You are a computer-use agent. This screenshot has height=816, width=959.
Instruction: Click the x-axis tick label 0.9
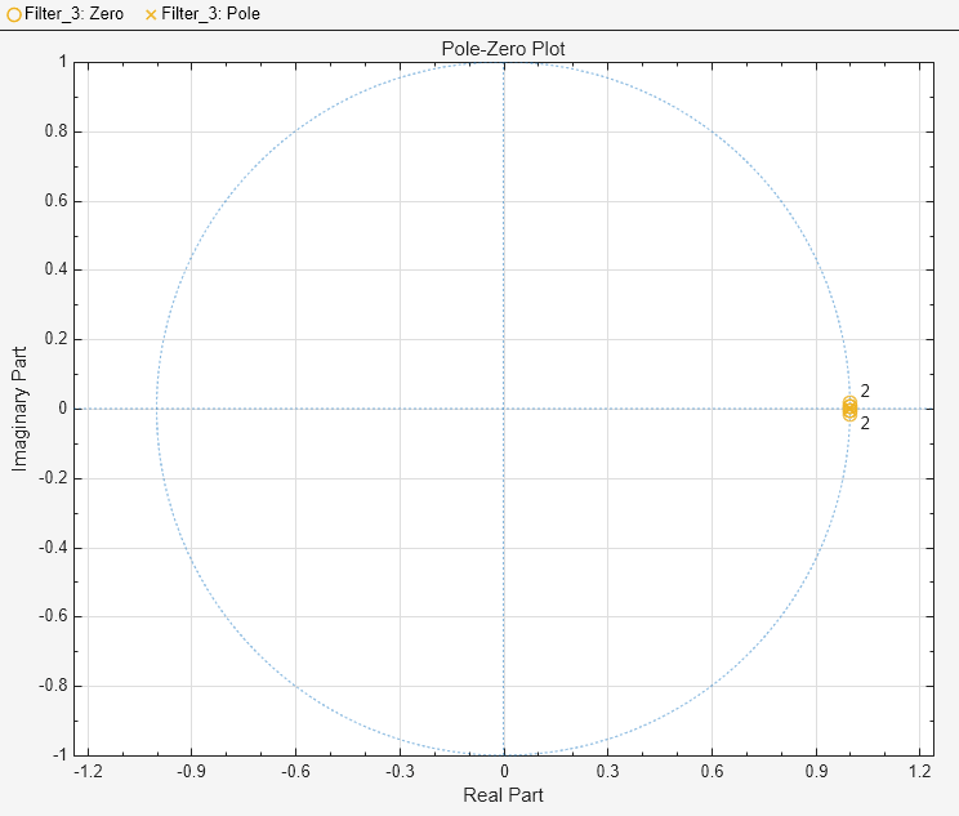pos(816,771)
